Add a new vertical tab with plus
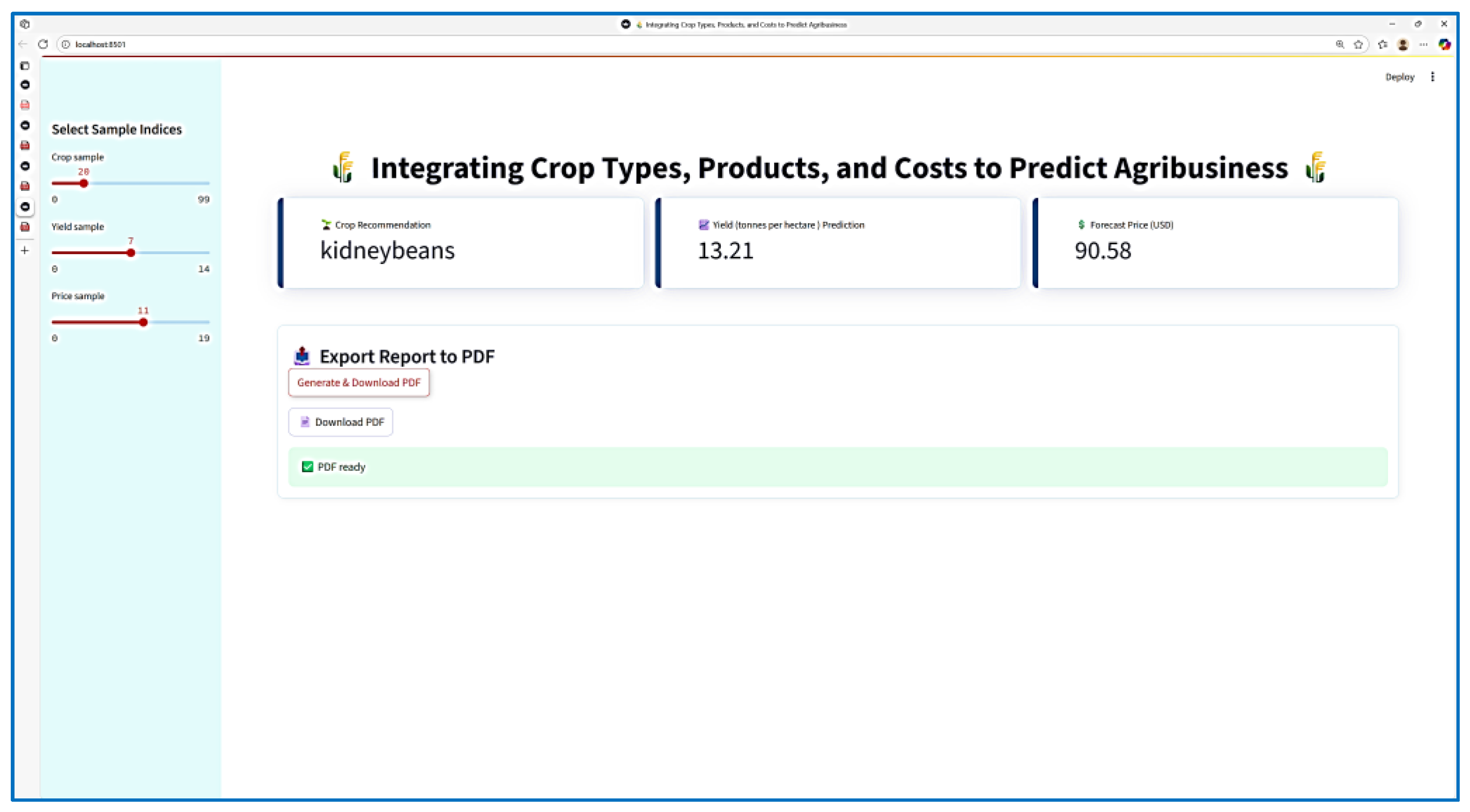This screenshot has height=812, width=1470. [x=24, y=250]
